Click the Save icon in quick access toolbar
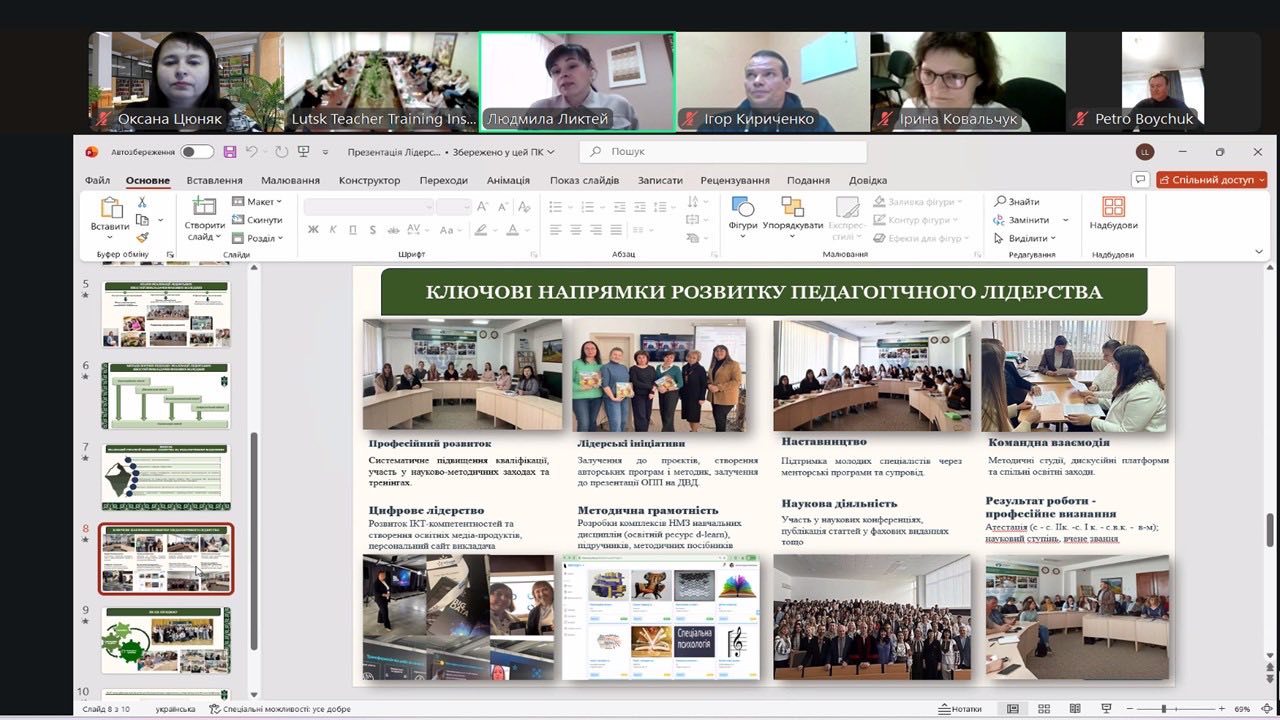Image resolution: width=1280 pixels, height=720 pixels. click(230, 152)
